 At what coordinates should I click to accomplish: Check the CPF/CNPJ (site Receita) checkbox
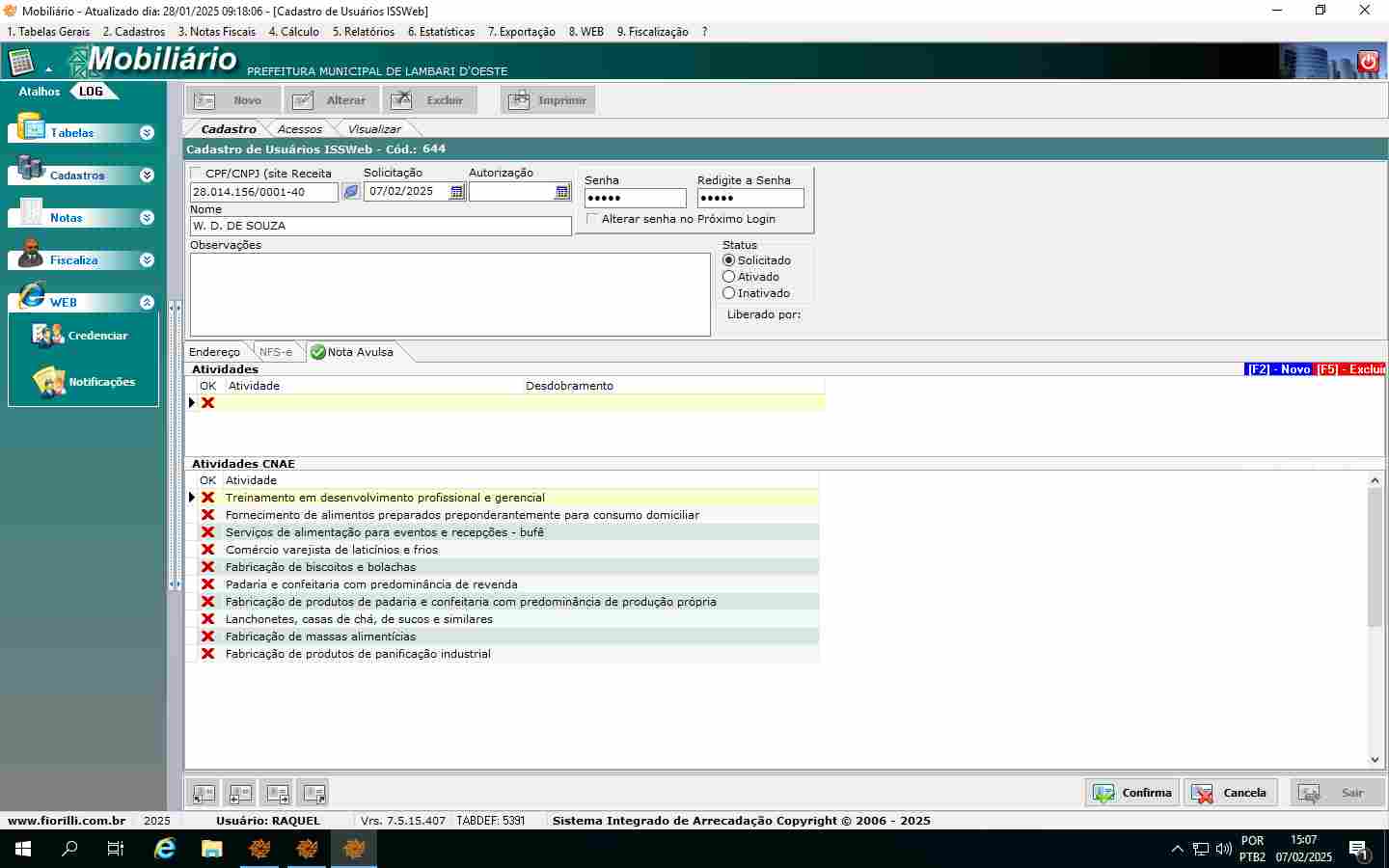click(x=197, y=174)
